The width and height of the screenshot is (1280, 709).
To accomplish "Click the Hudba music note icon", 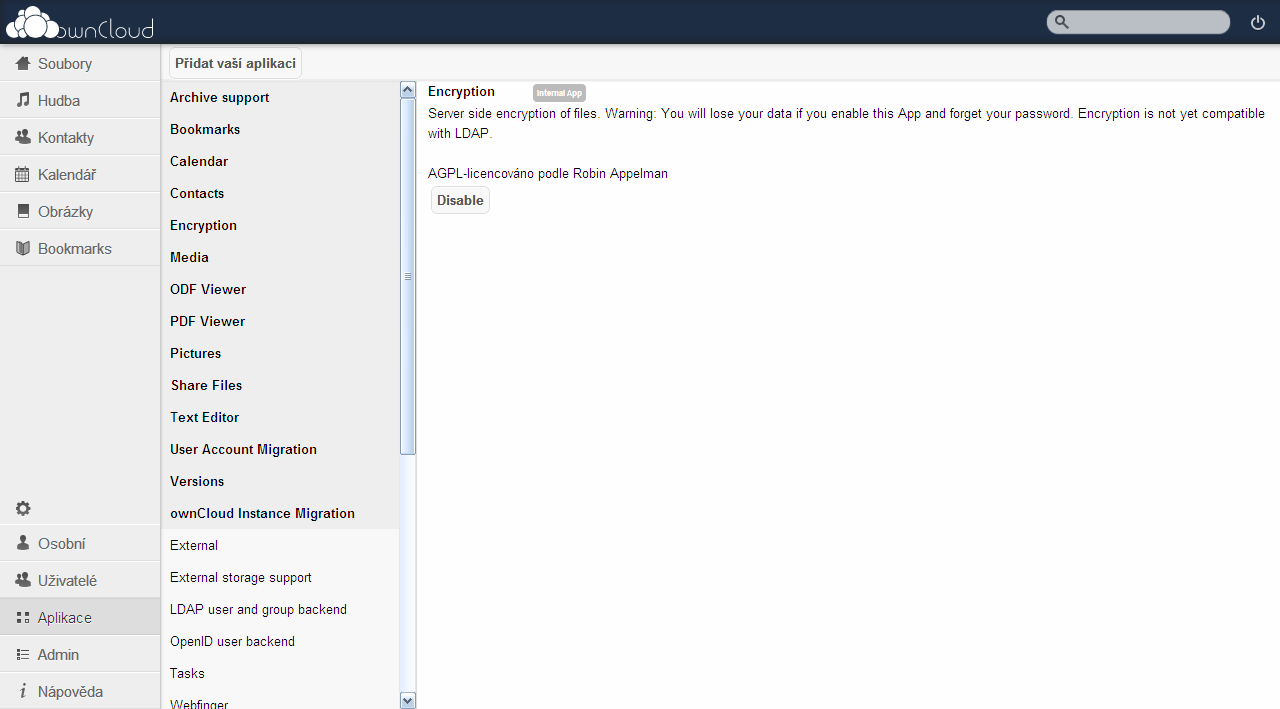I will [23, 101].
